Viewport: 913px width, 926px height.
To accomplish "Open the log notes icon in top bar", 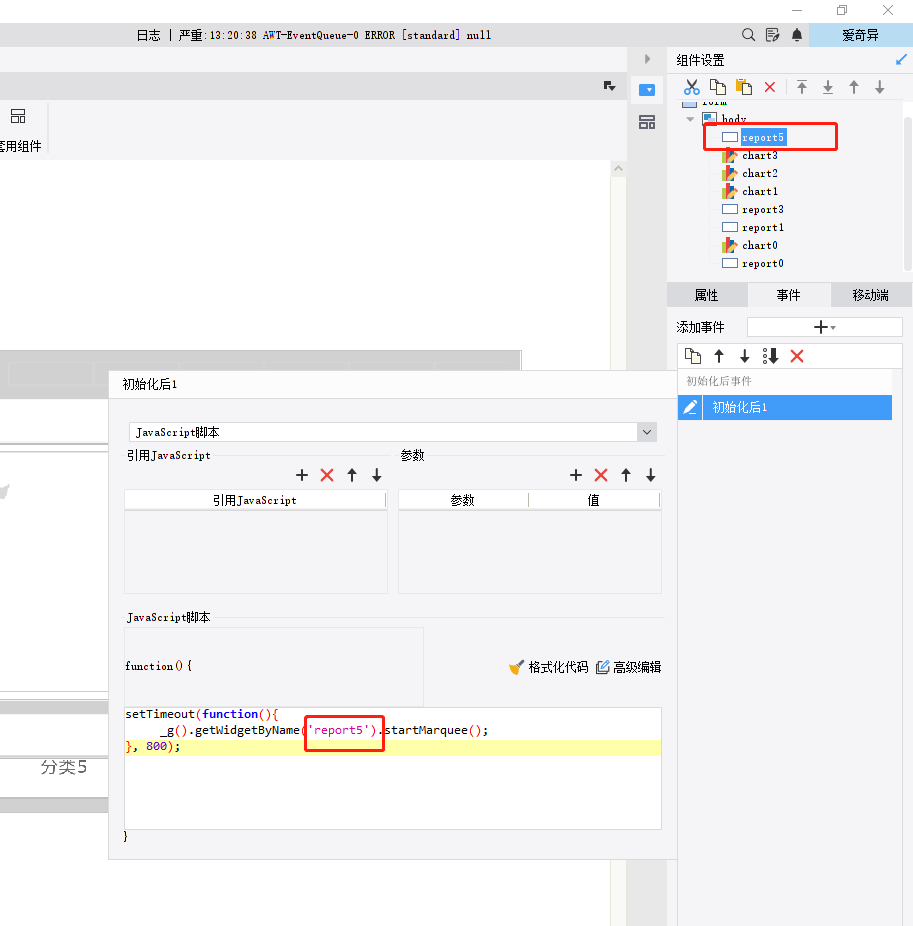I will click(x=772, y=35).
